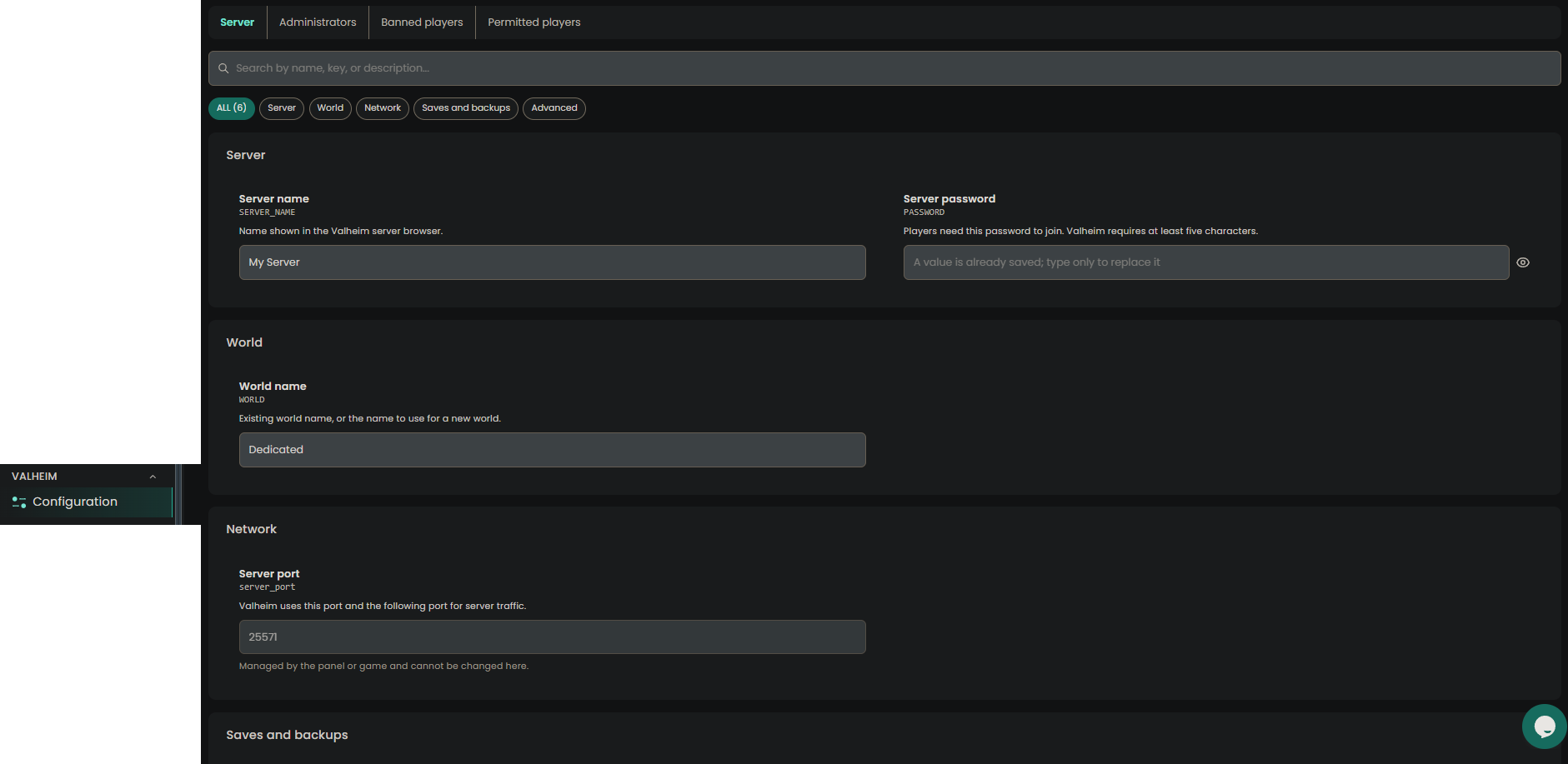Viewport: 1568px width, 764px height.
Task: Click the World section heading
Action: pos(244,342)
